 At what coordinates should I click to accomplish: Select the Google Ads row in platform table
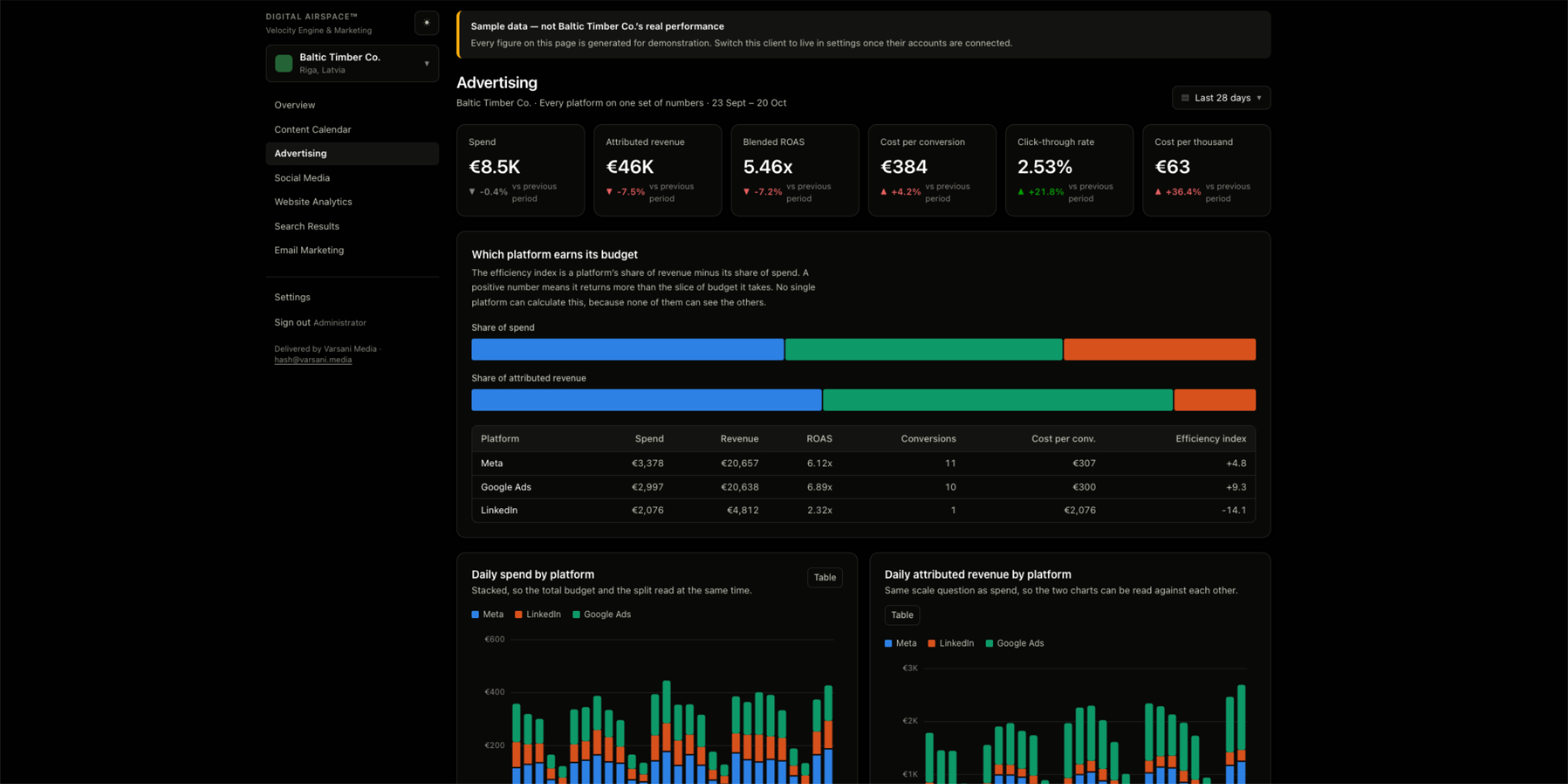click(864, 487)
